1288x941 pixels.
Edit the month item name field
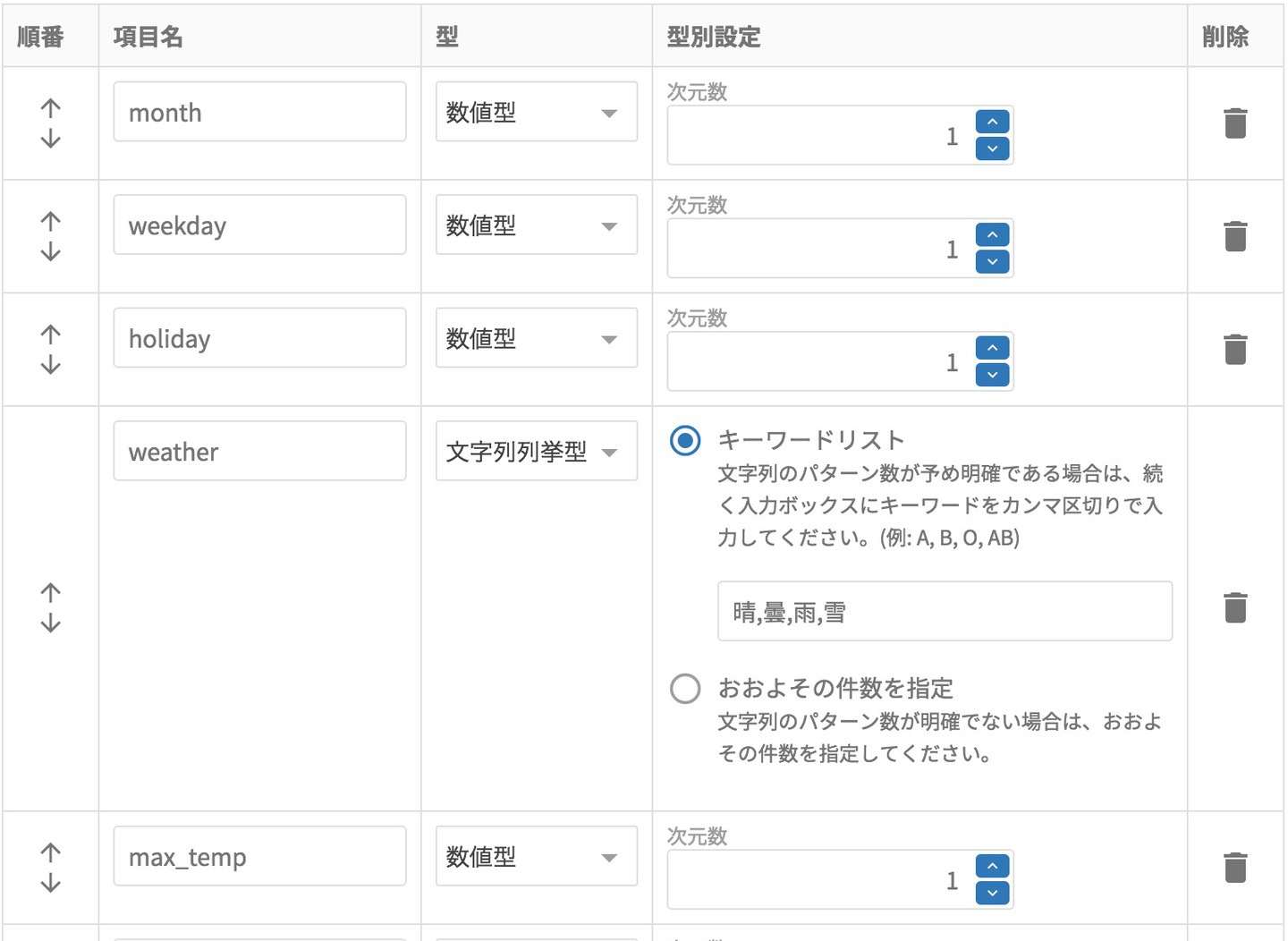coord(259,112)
